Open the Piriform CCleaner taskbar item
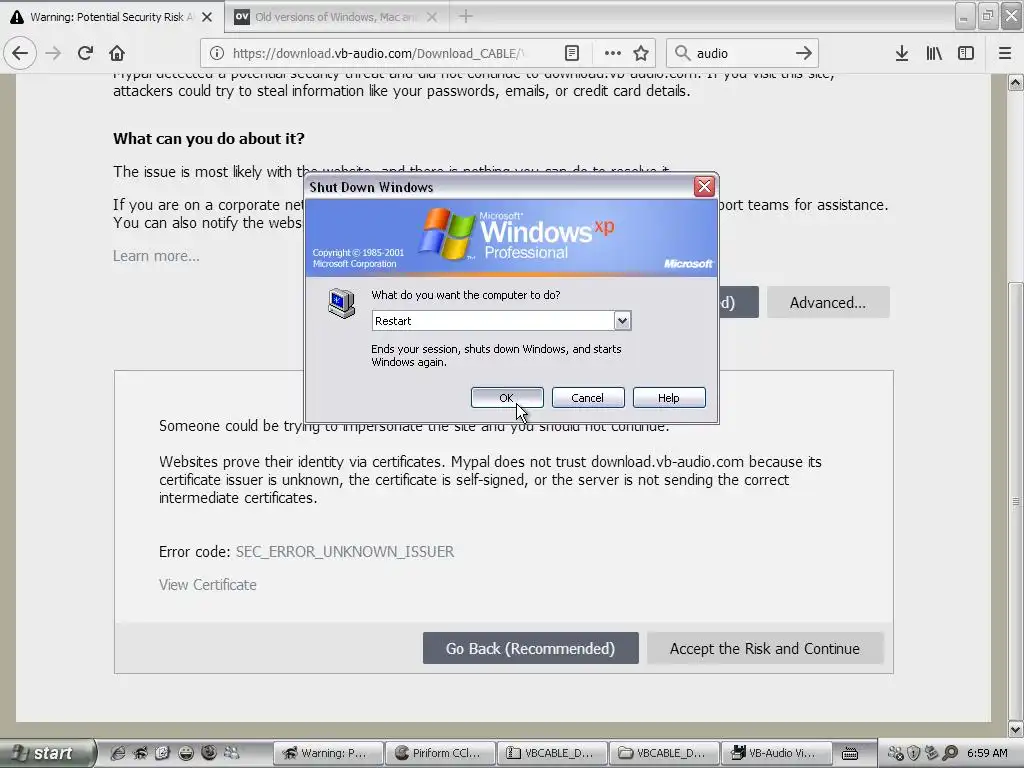 tap(440, 753)
